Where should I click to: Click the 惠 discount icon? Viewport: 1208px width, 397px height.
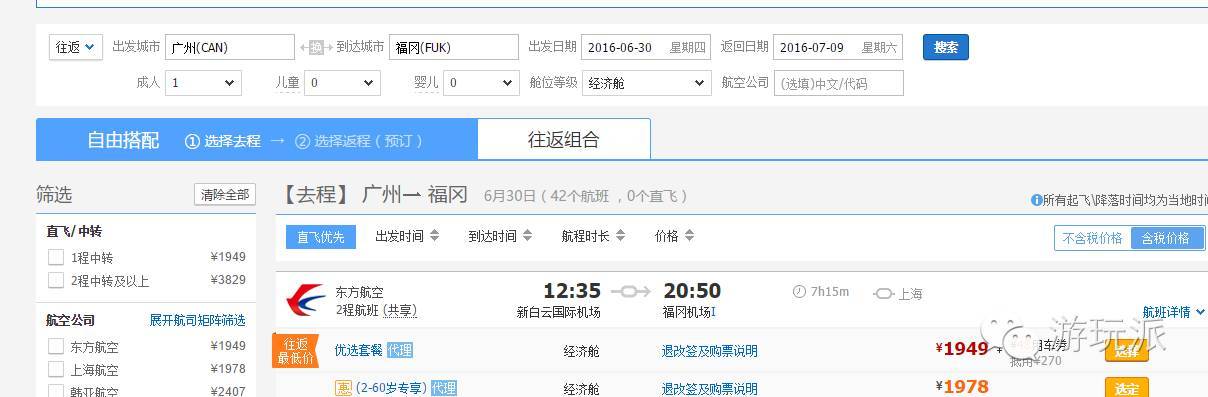click(343, 388)
